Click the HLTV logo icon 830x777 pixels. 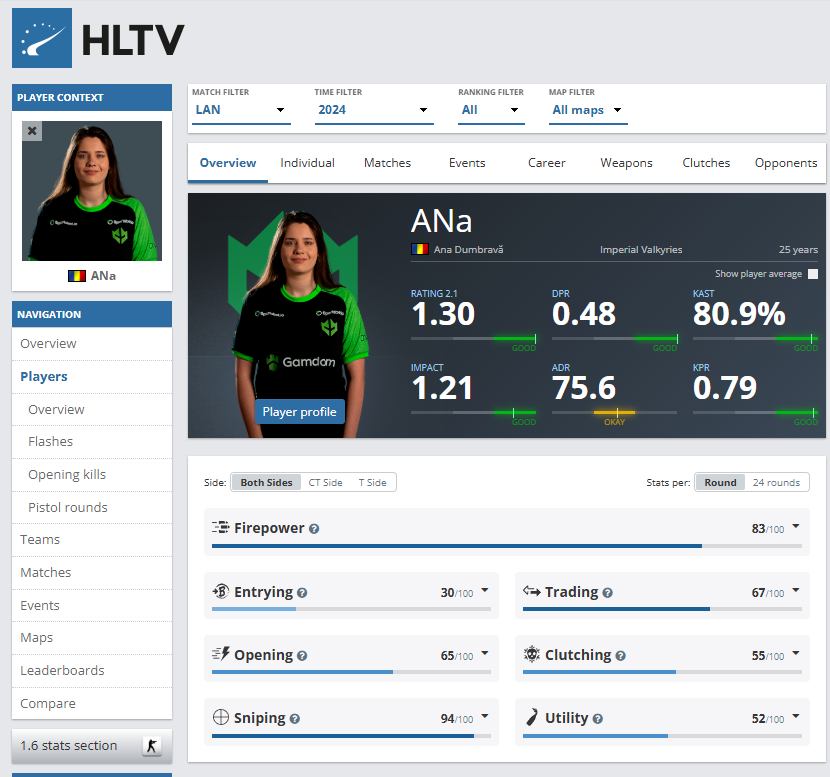[42, 38]
